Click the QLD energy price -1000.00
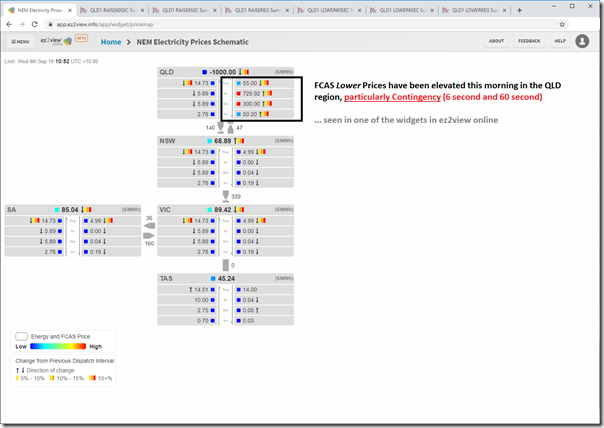 223,72
